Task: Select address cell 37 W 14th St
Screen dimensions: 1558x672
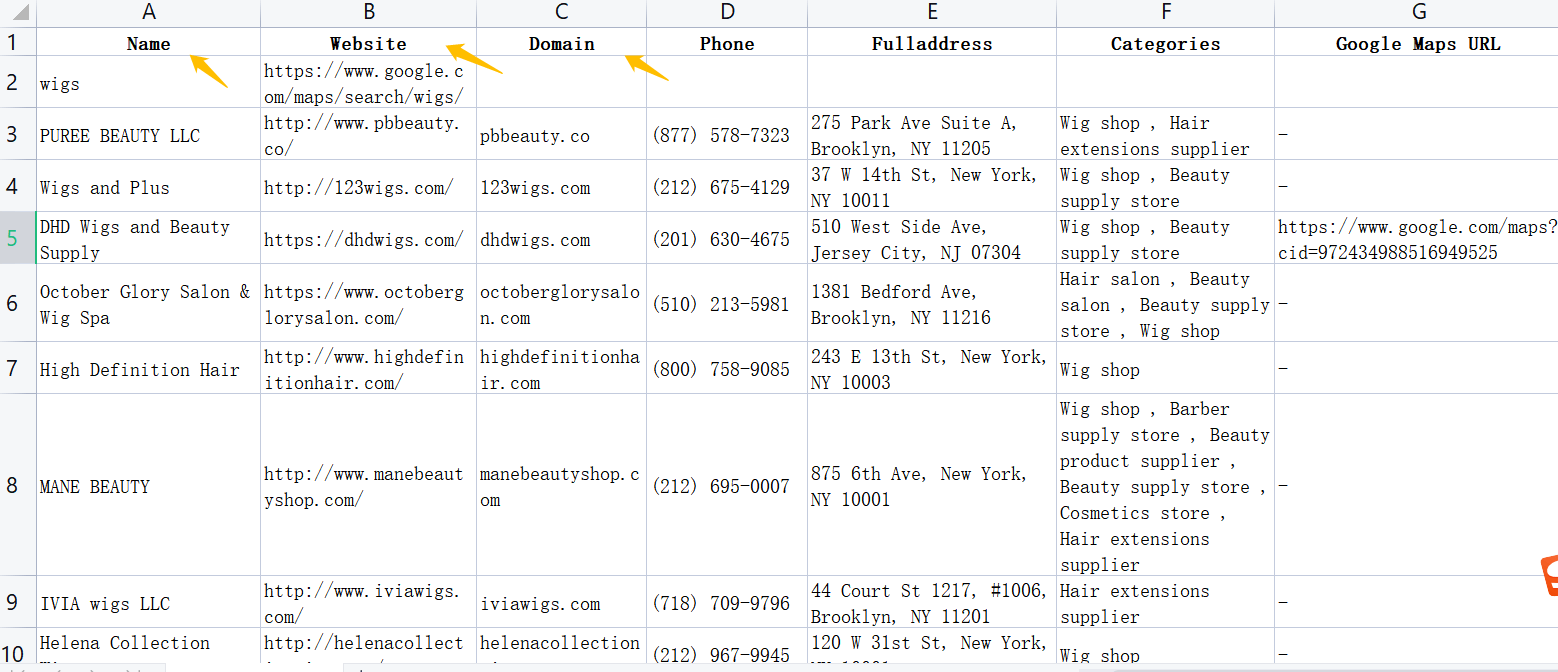Action: [932, 186]
